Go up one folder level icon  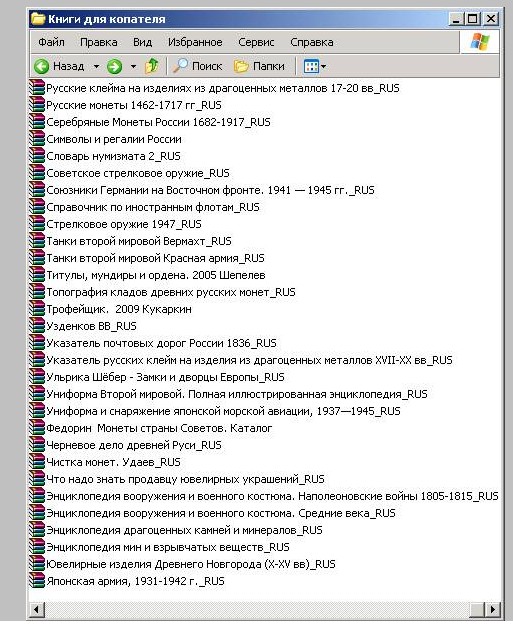[152, 66]
